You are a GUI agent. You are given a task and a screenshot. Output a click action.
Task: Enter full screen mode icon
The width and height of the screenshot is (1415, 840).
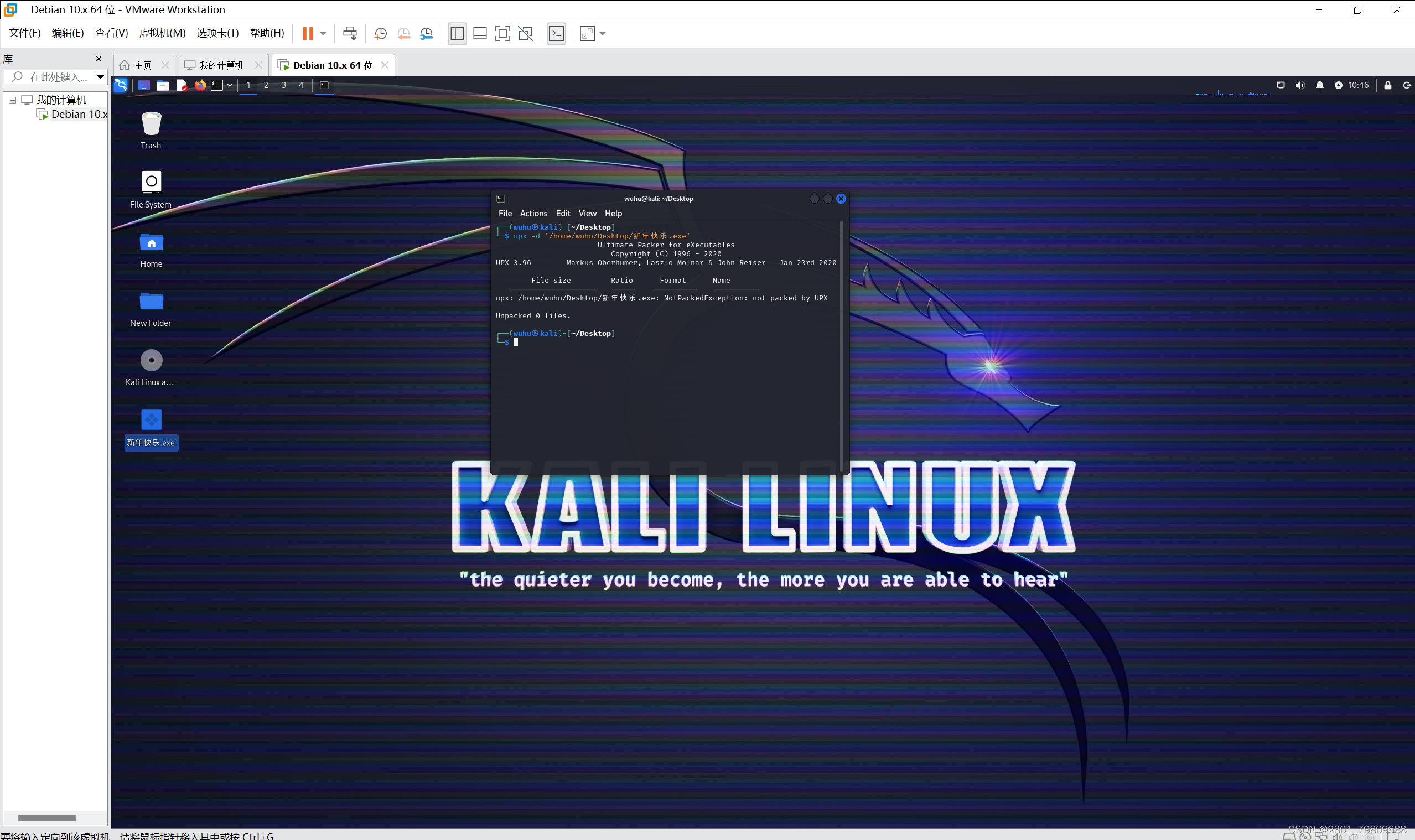(x=502, y=33)
